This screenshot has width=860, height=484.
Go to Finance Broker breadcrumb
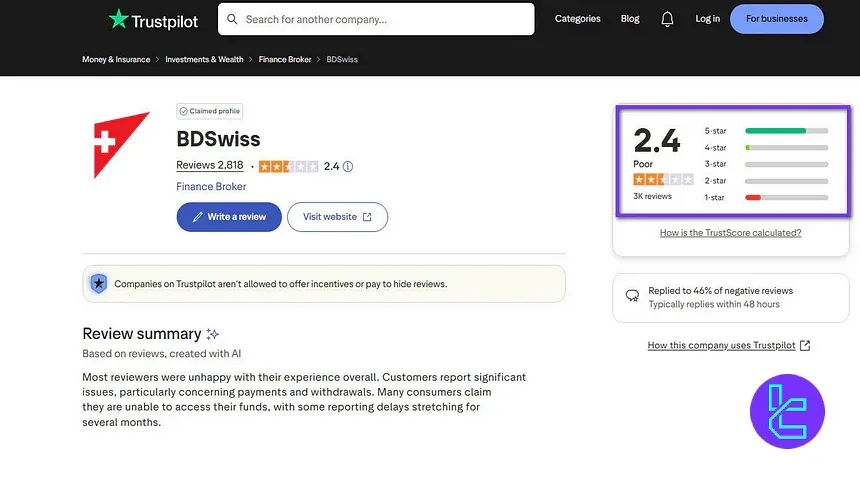[285, 59]
